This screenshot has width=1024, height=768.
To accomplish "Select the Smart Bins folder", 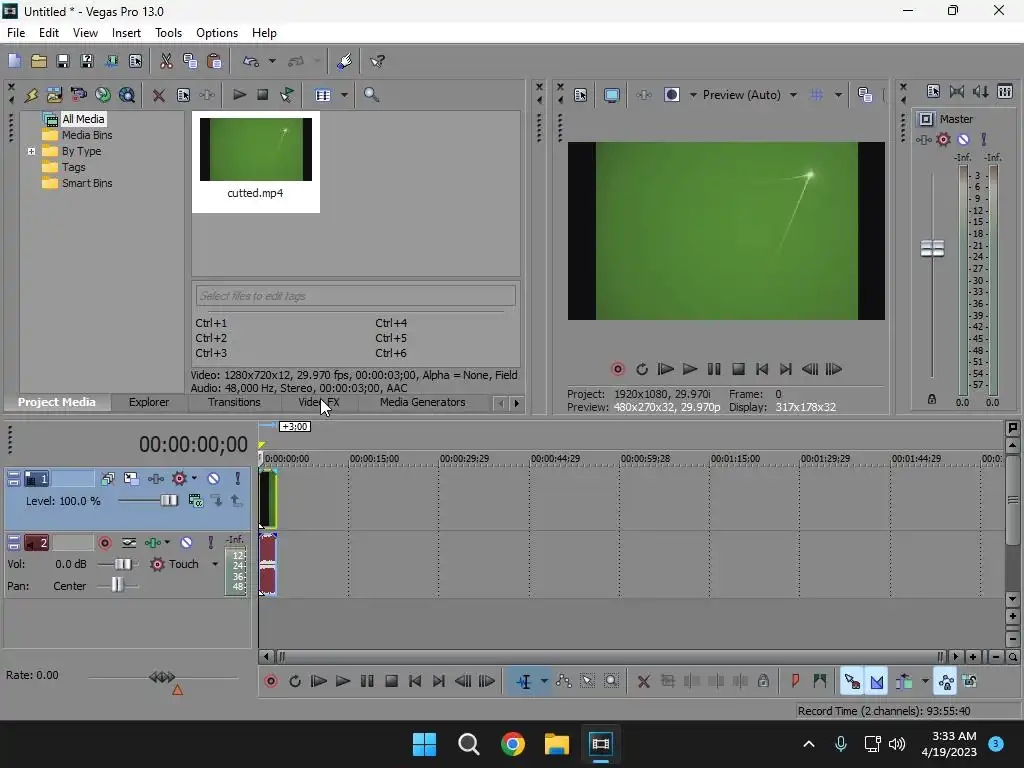I will [87, 183].
